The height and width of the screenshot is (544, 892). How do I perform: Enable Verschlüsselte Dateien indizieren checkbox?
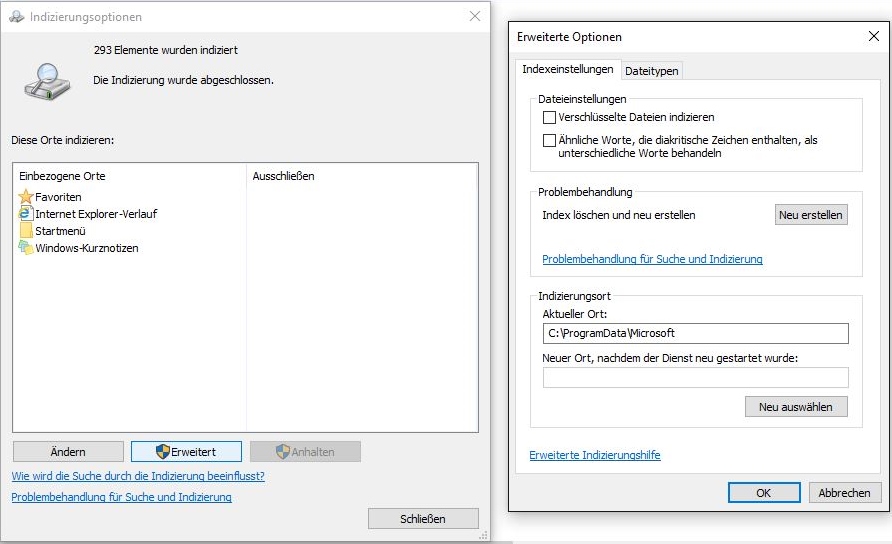coord(549,118)
